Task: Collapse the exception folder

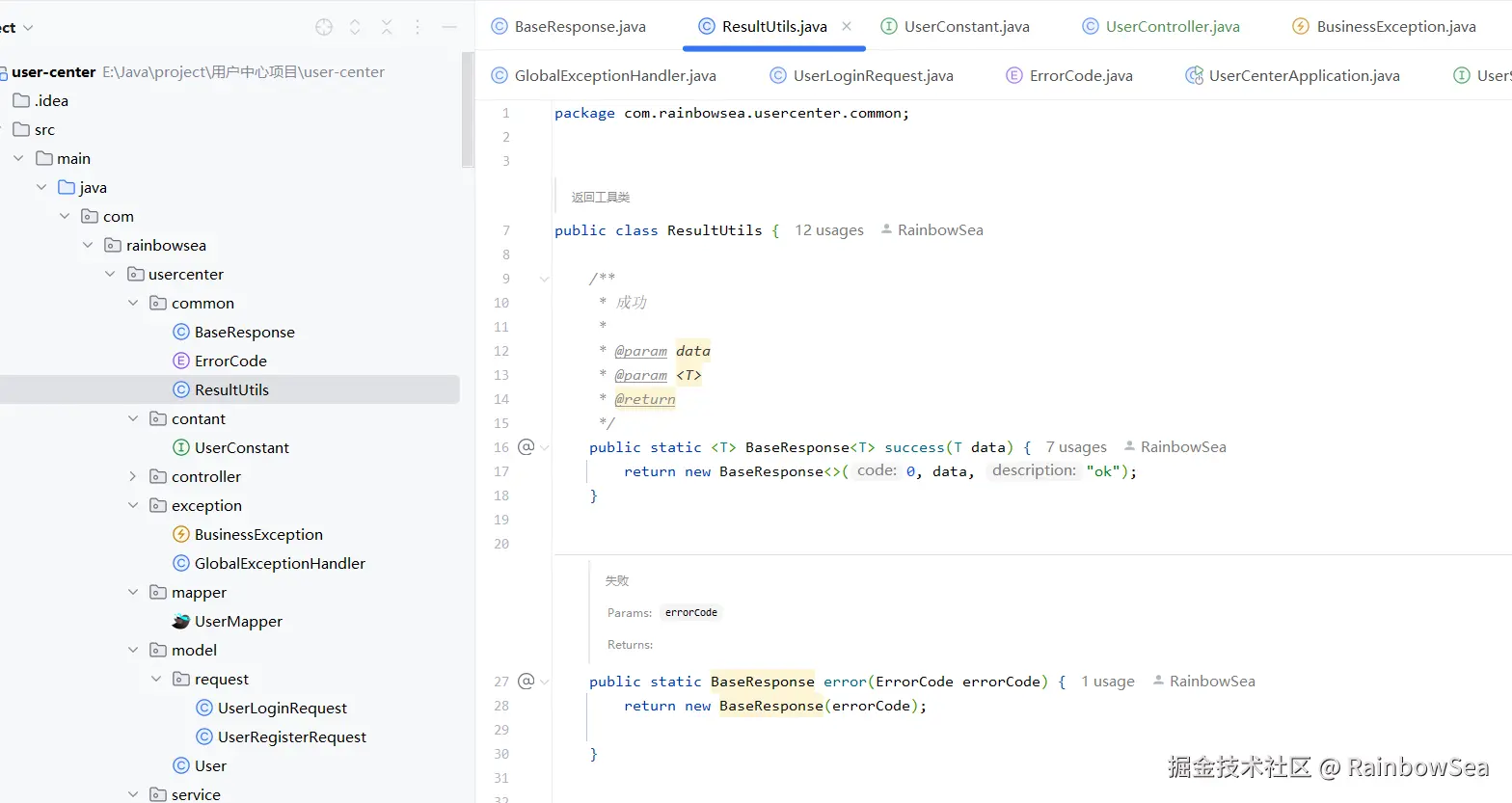Action: click(x=133, y=505)
